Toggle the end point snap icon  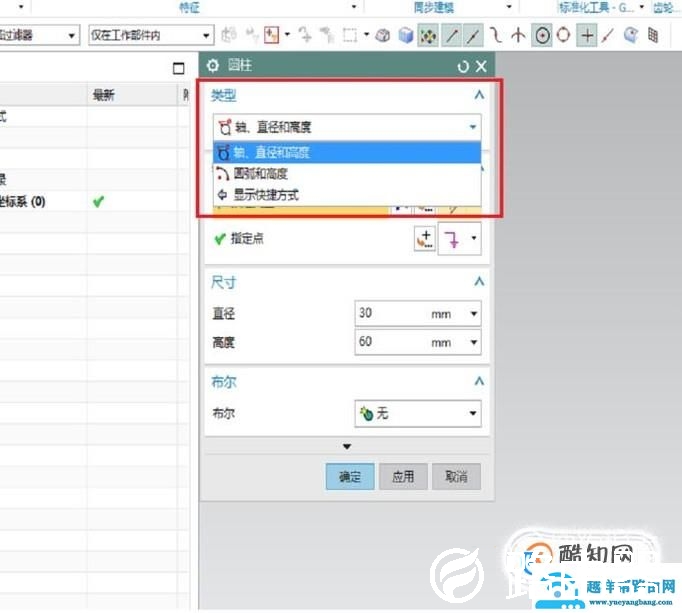(452, 35)
